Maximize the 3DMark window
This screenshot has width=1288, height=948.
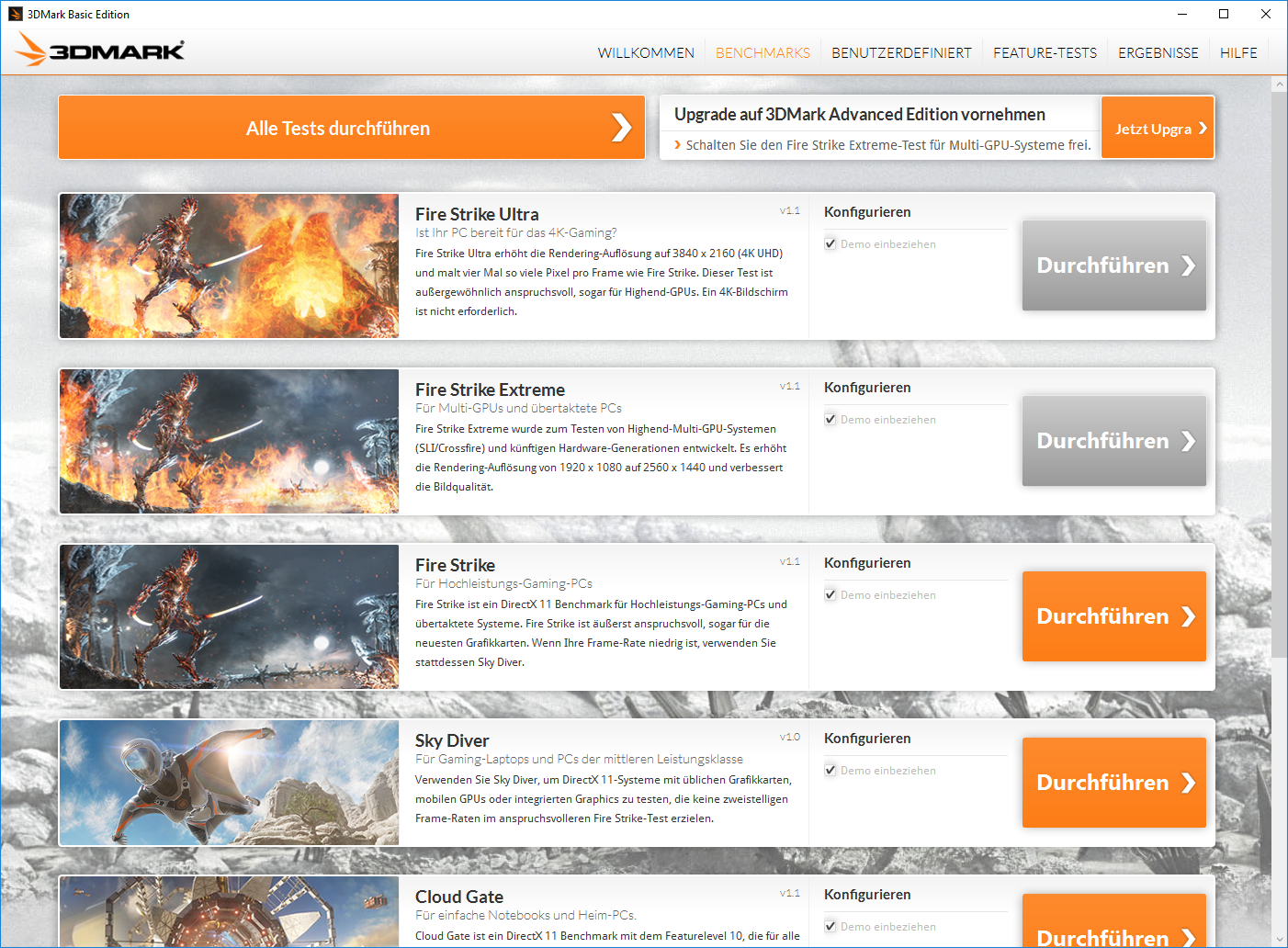pos(1224,14)
